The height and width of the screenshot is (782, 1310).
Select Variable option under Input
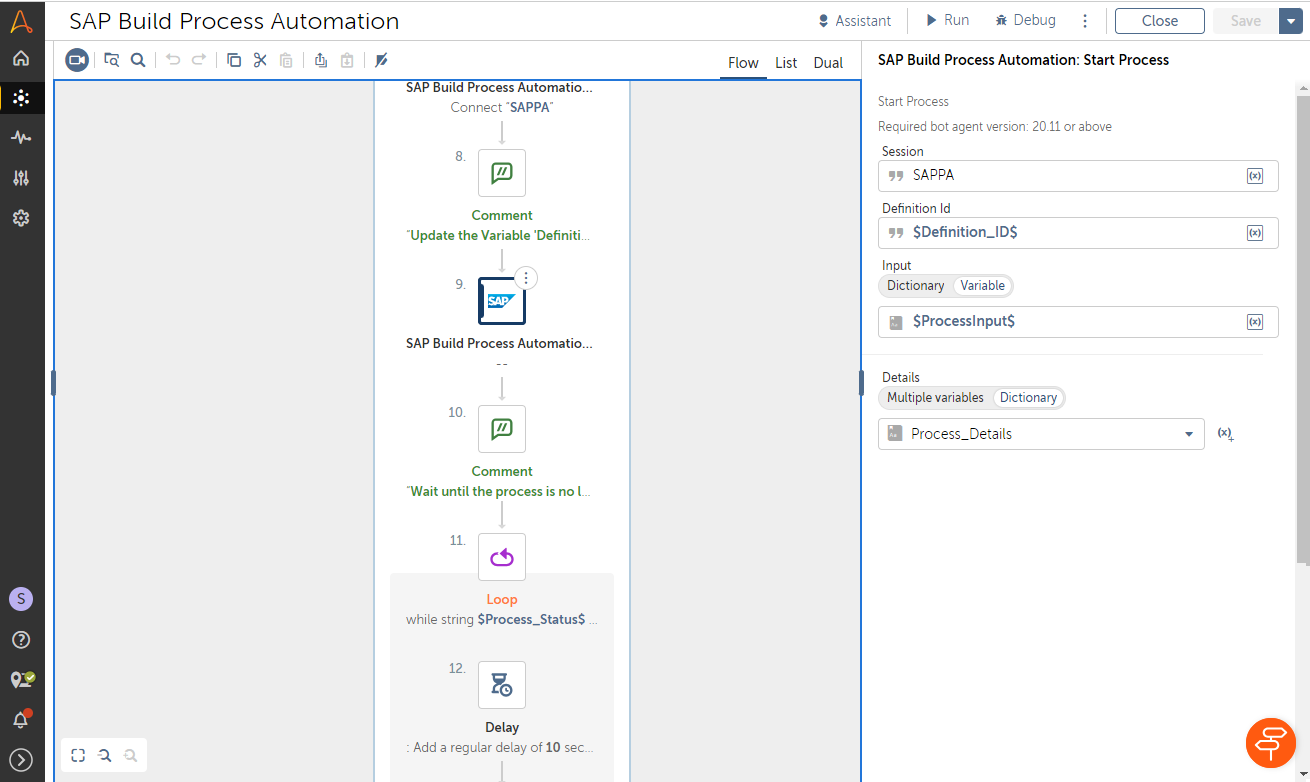pos(982,286)
